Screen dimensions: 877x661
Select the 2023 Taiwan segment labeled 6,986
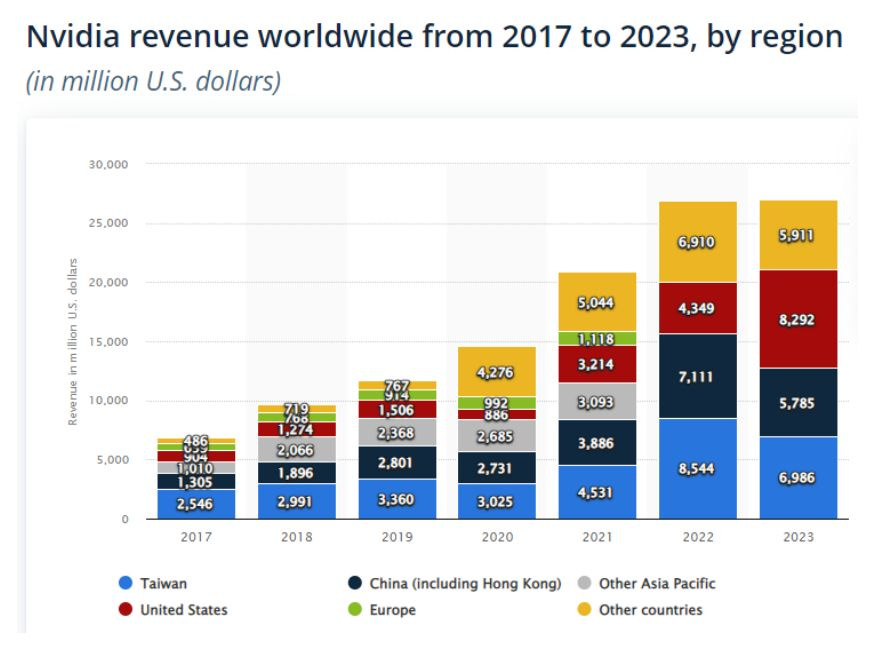tap(798, 478)
